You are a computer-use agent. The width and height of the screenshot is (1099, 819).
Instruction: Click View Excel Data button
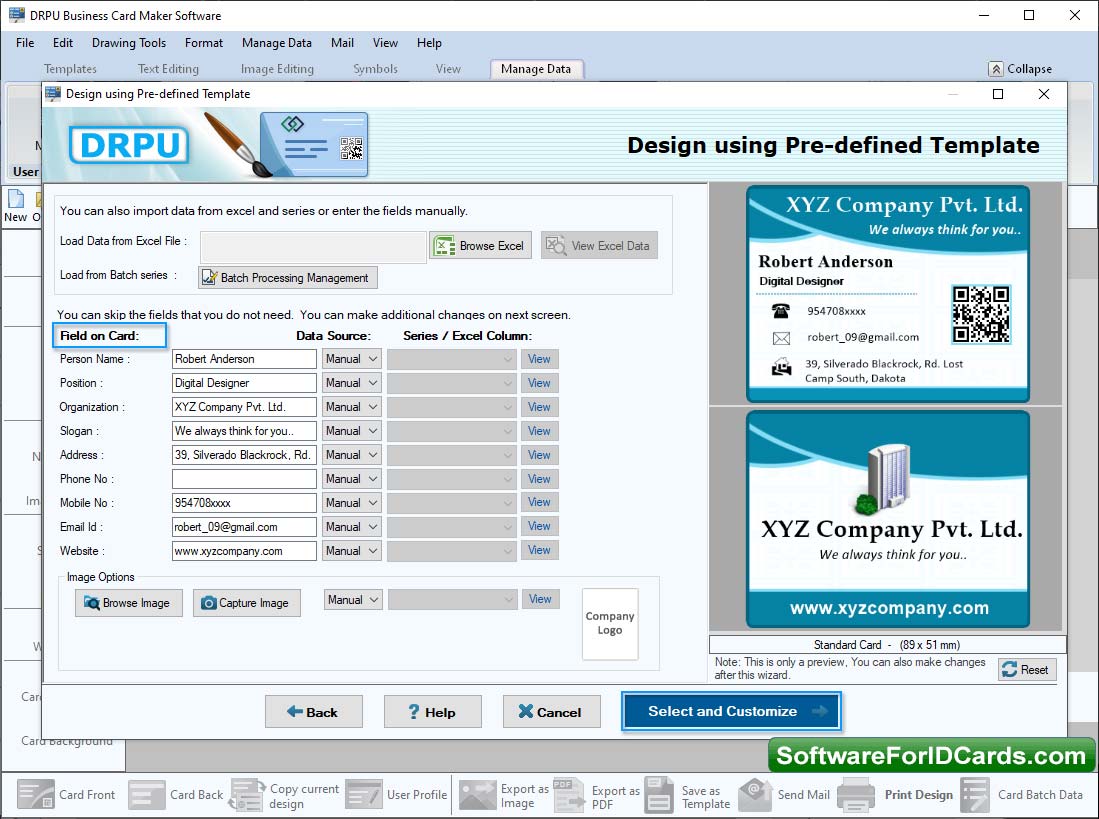(x=599, y=246)
